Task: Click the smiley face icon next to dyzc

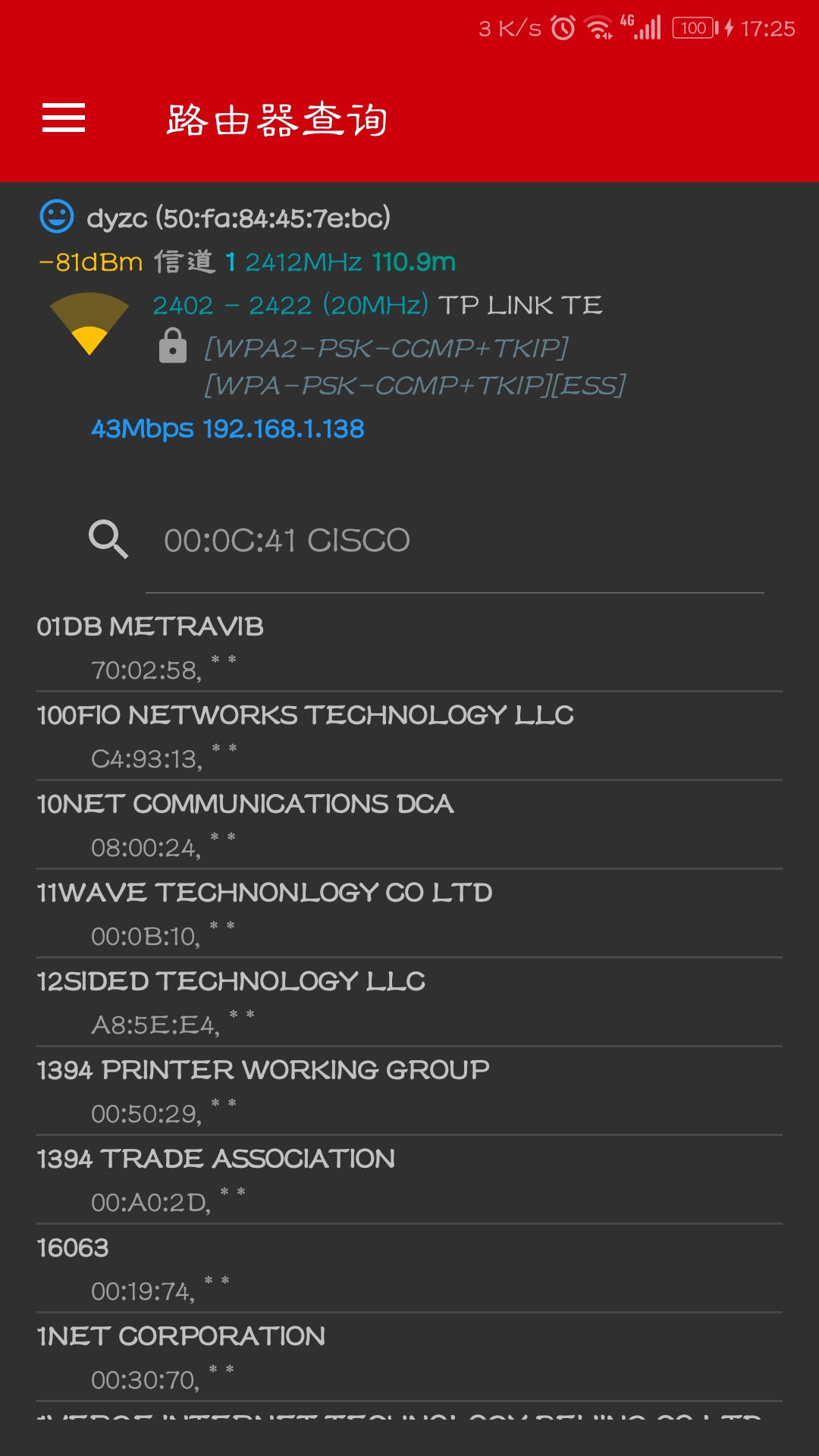Action: point(56,218)
